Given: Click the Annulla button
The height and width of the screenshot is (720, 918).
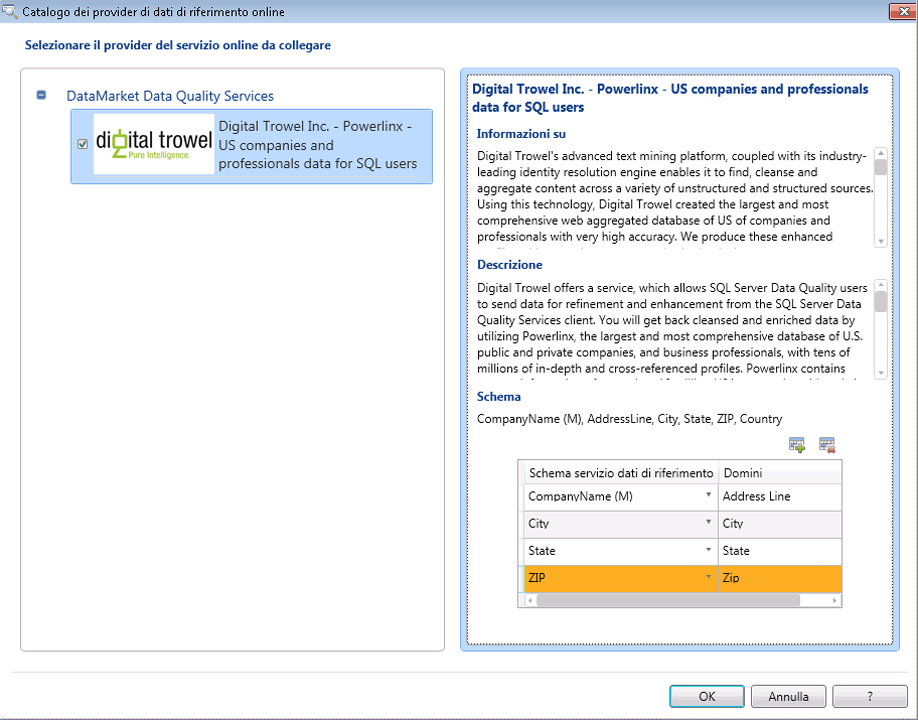Looking at the screenshot, I should 788,696.
